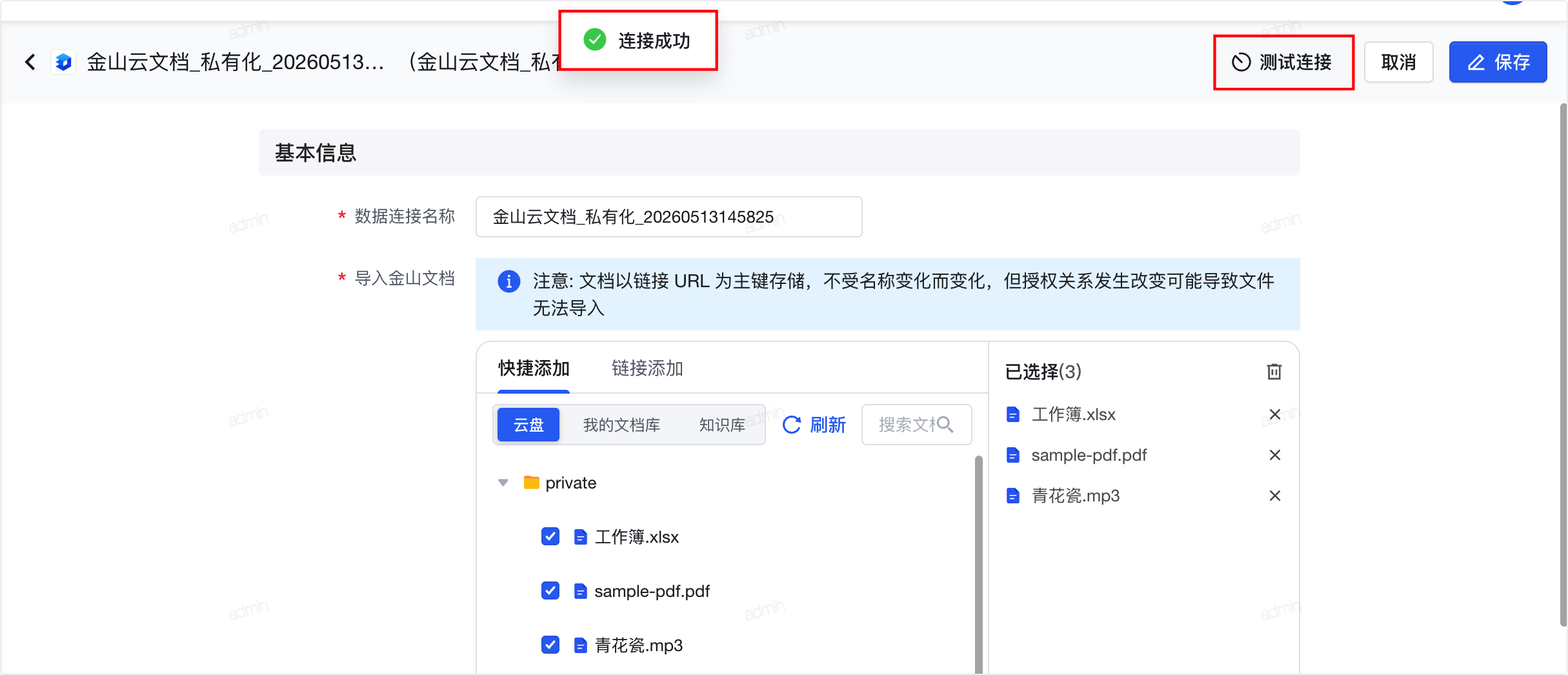Remove 青花瓷.mp3 from selected list
Viewport: 1568px width, 675px height.
[x=1274, y=496]
